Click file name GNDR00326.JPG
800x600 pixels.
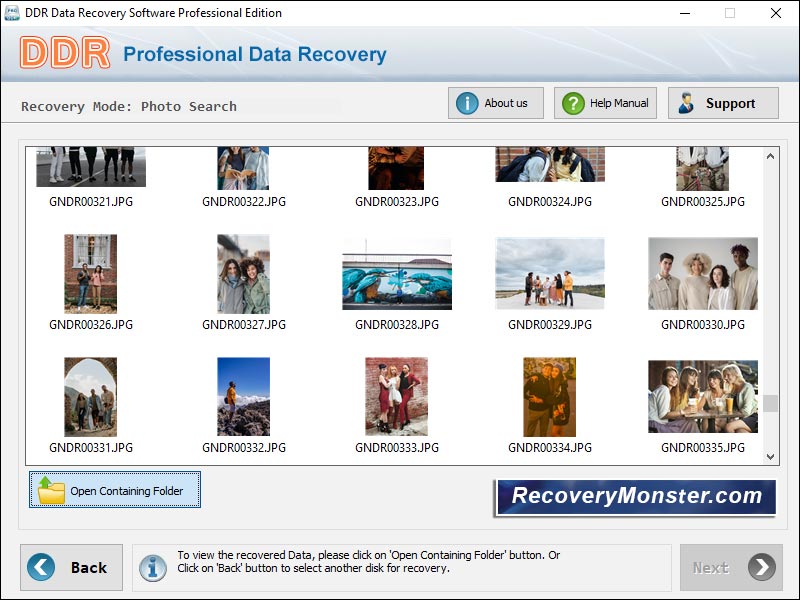click(x=91, y=324)
